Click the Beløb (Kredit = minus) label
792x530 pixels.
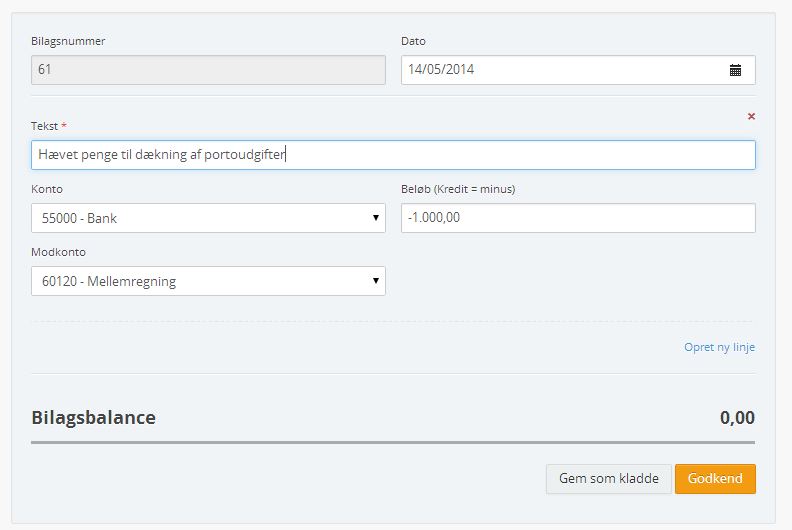[x=458, y=189]
